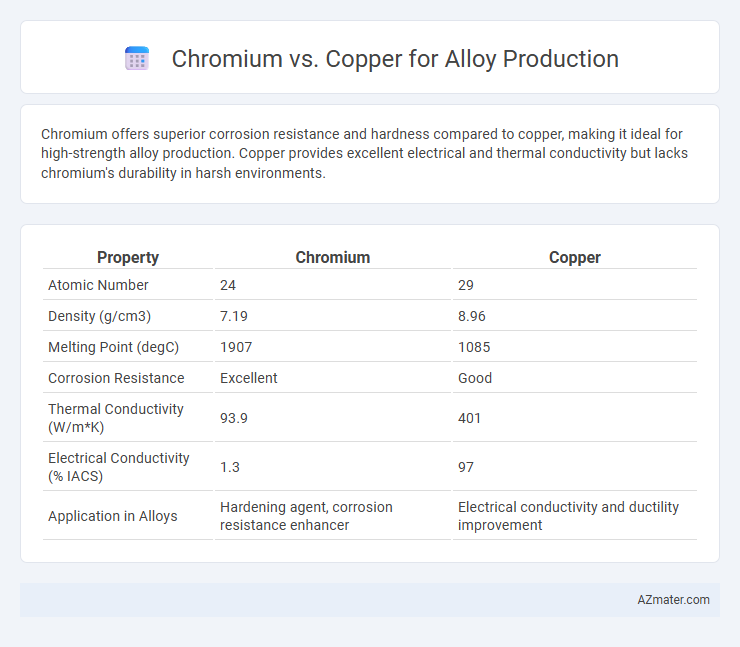Viewport: 740px width, 647px height.
Task: Select chromium density value 7.19
Action: pos(234,316)
